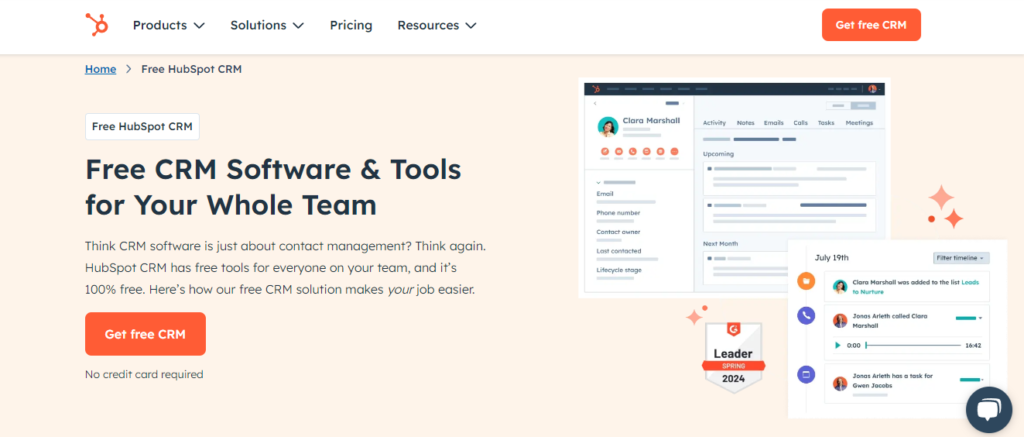Click the HubSpot logo in the mockup top bar

tap(596, 89)
